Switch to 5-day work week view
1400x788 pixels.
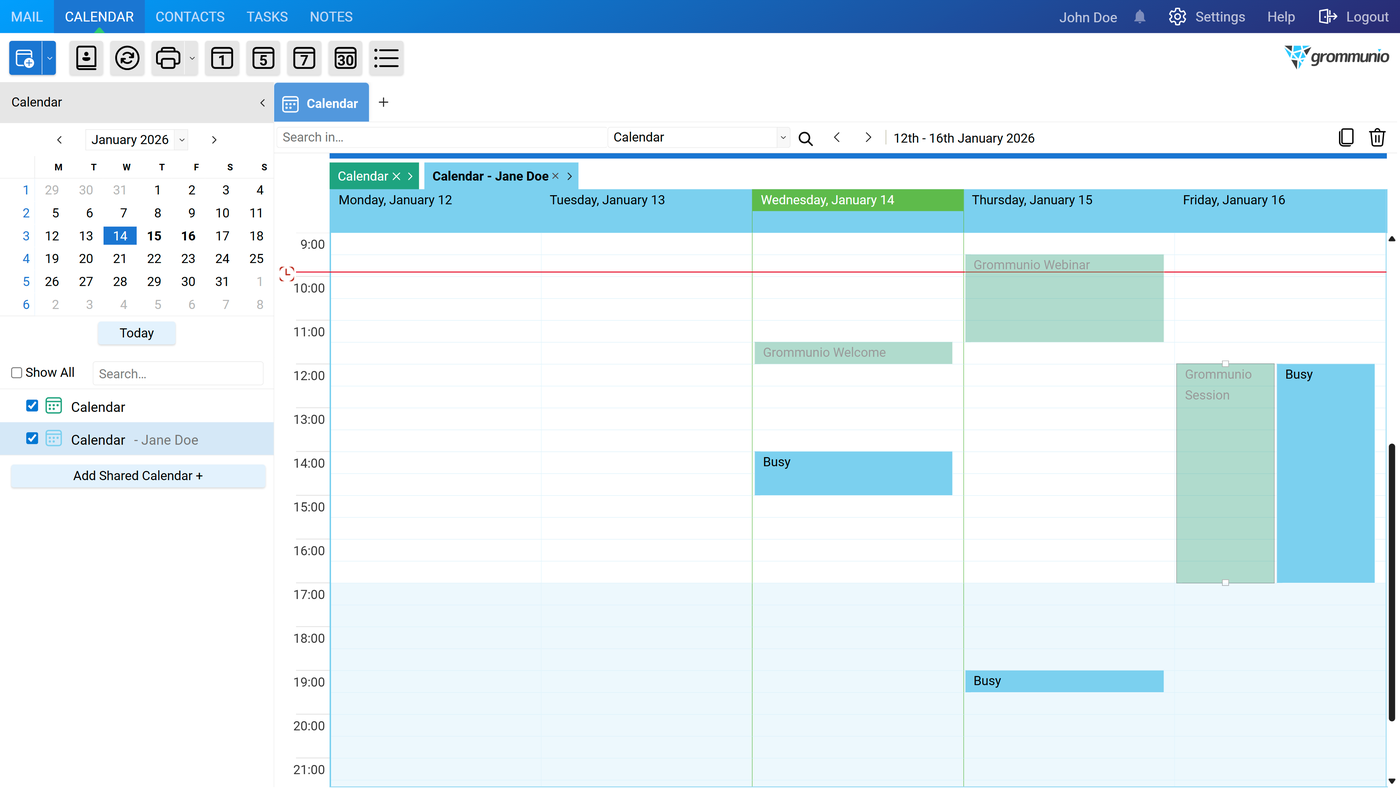pyautogui.click(x=263, y=59)
